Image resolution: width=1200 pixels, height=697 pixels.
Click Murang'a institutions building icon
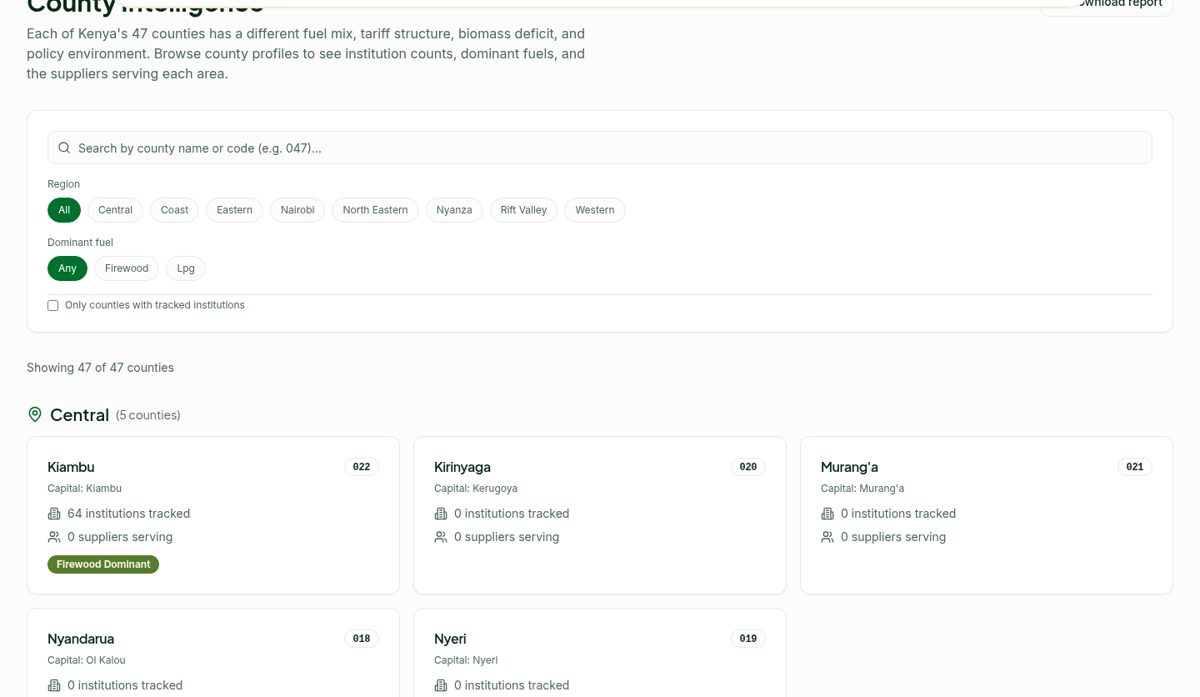click(x=827, y=513)
